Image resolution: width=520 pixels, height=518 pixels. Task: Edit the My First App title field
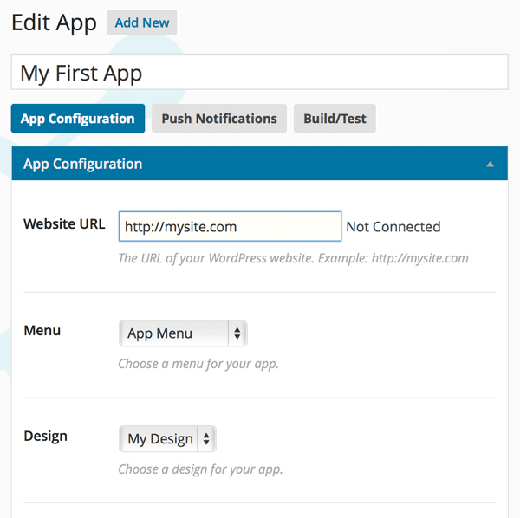click(260, 72)
